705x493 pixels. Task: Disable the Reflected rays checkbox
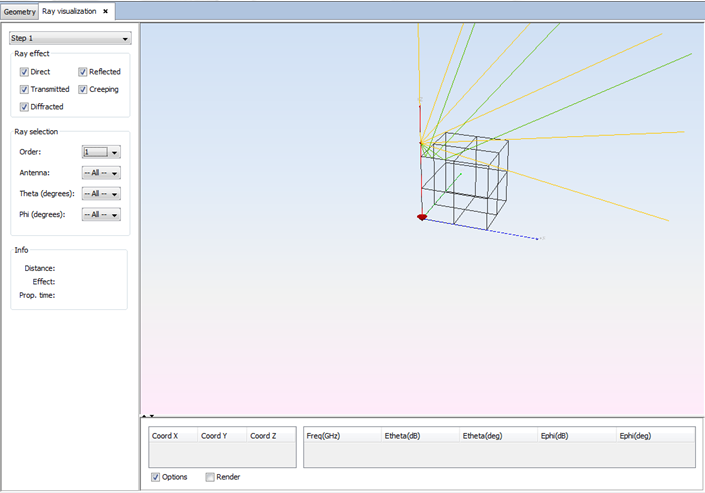(83, 72)
